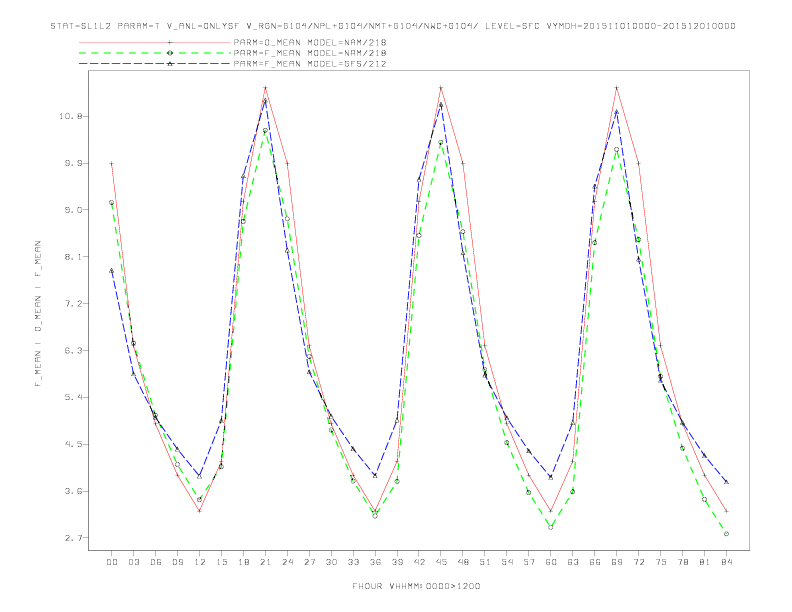792x612 pixels.
Task: Click y-axis tick label 10.8
Action: pyautogui.click(x=70, y=116)
